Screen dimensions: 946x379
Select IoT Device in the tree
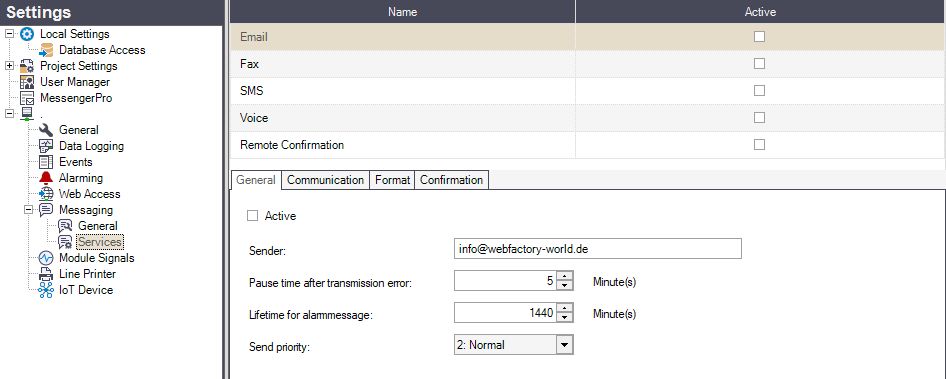click(86, 290)
